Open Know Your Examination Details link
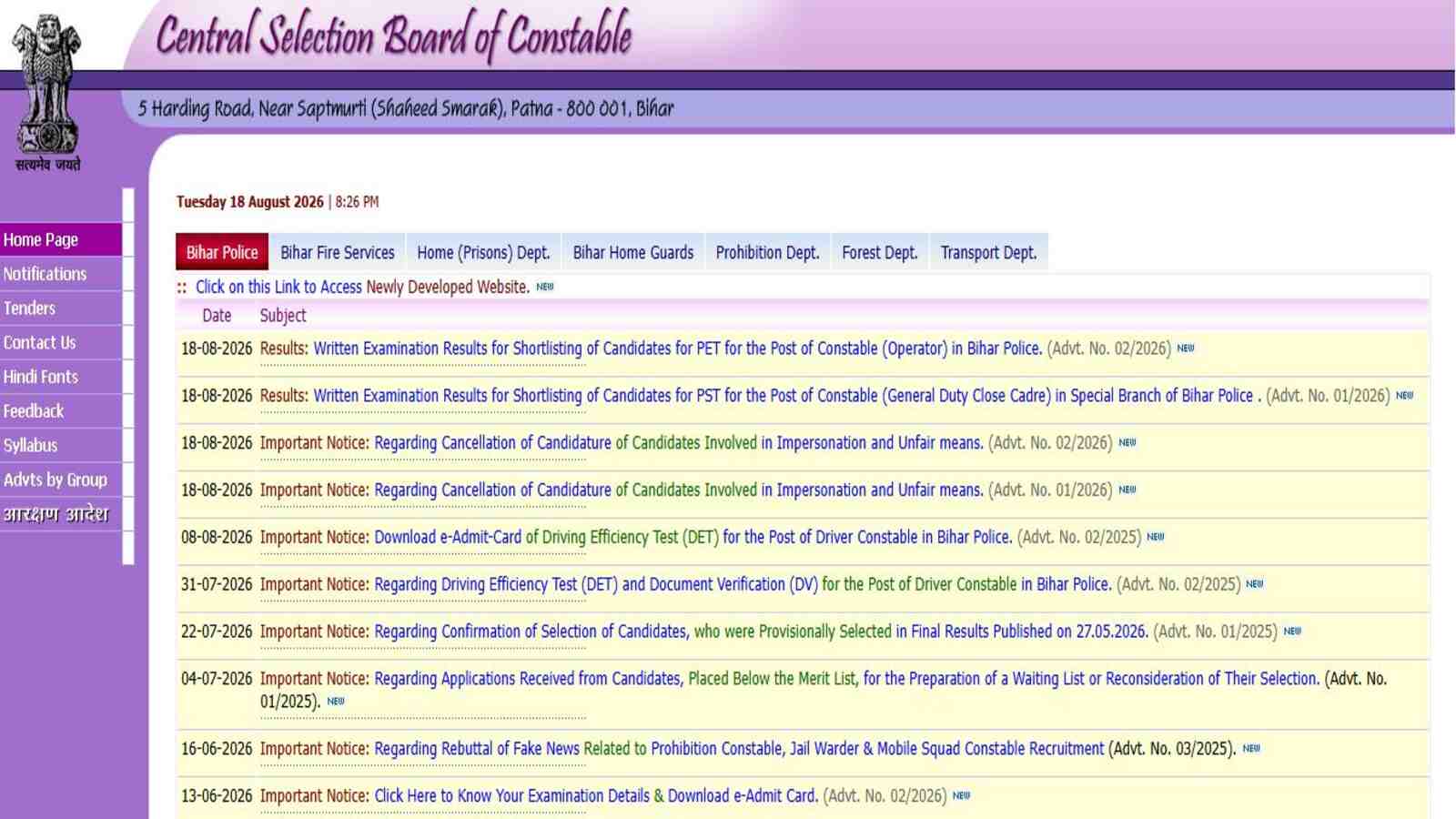This screenshot has width=1456, height=819. 596,796
